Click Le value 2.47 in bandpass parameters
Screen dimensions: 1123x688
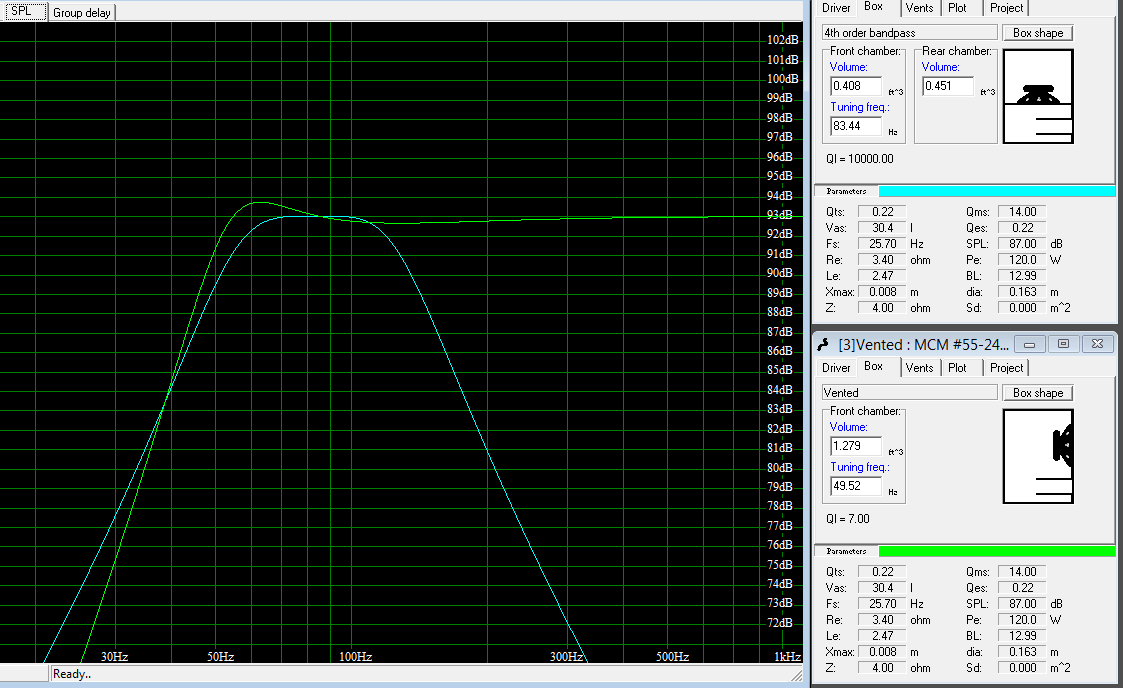click(x=882, y=276)
